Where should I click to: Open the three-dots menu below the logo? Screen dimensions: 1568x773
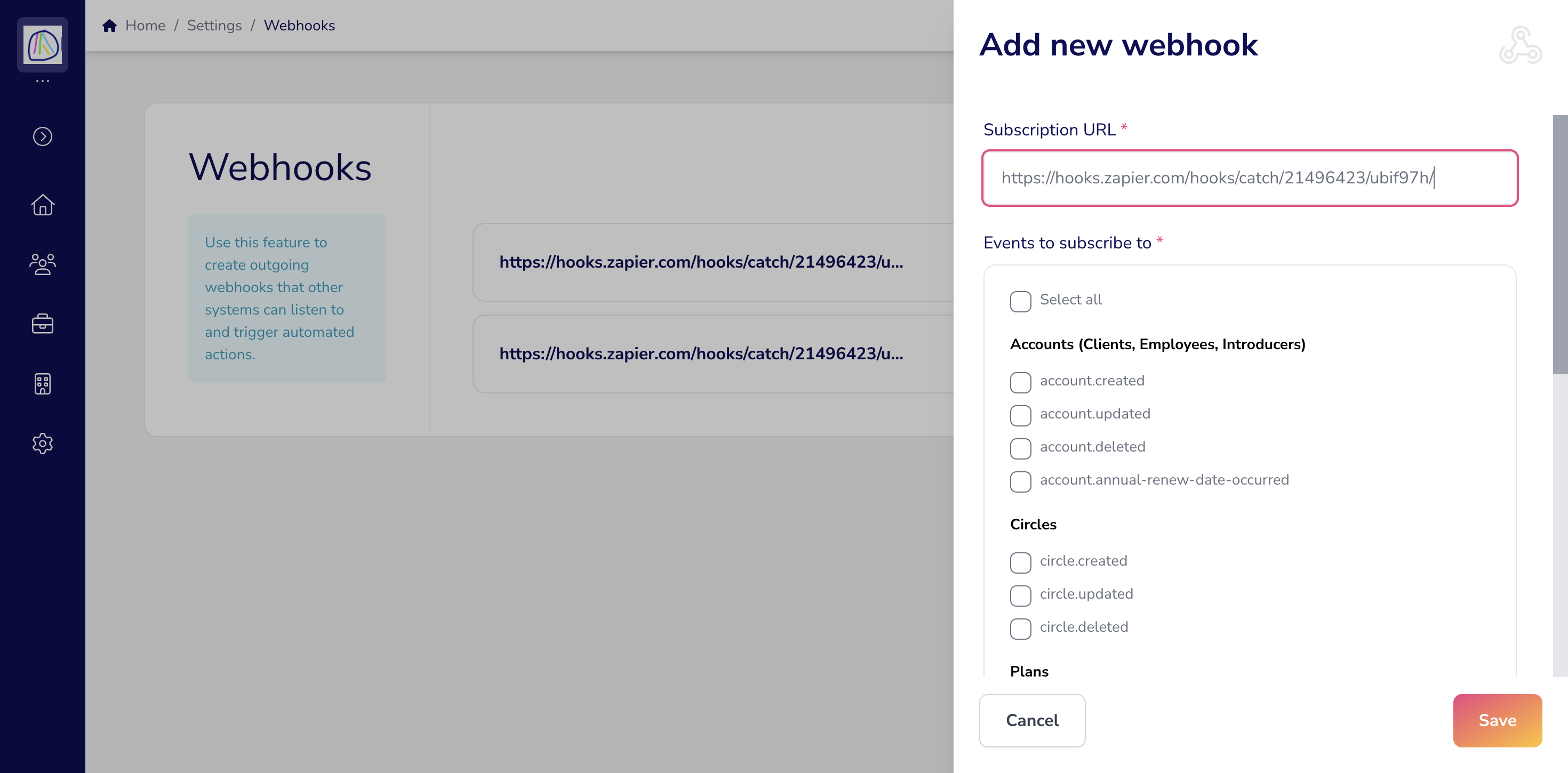[43, 81]
